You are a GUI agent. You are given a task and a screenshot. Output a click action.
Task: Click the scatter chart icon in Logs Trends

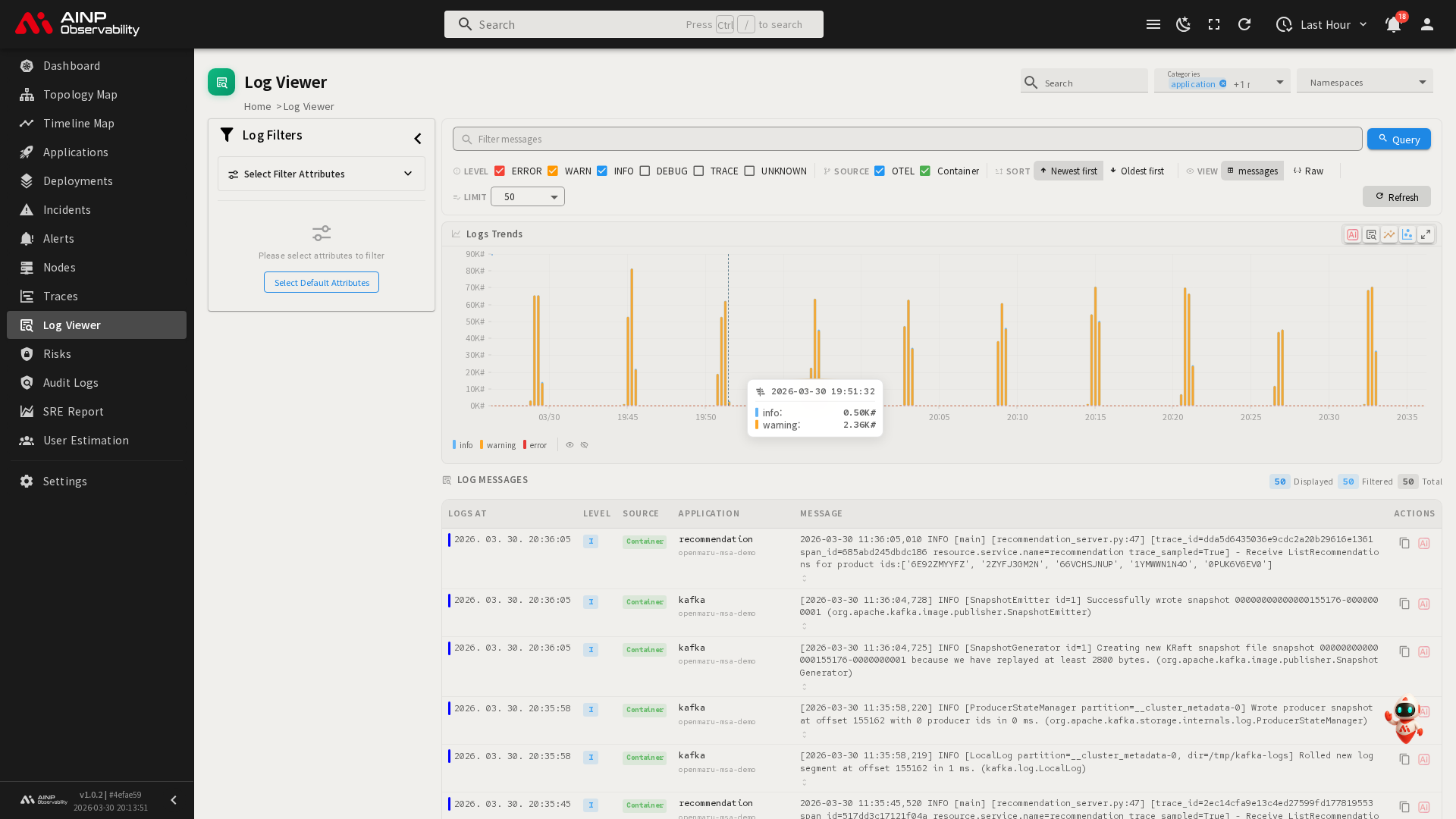point(1407,234)
